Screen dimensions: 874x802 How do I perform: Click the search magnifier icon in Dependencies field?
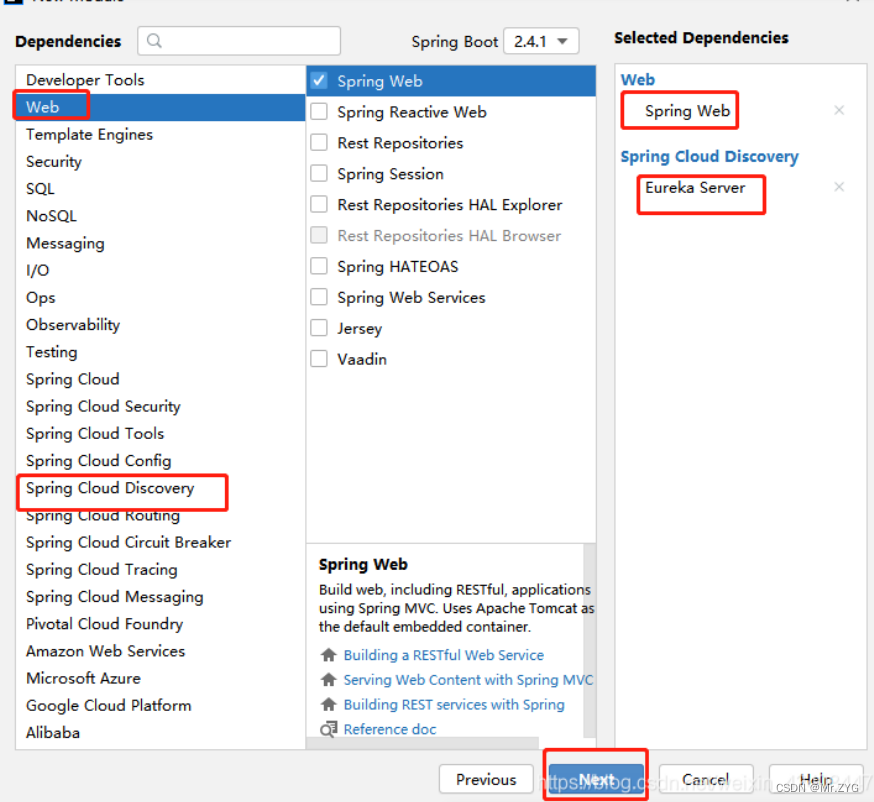154,41
